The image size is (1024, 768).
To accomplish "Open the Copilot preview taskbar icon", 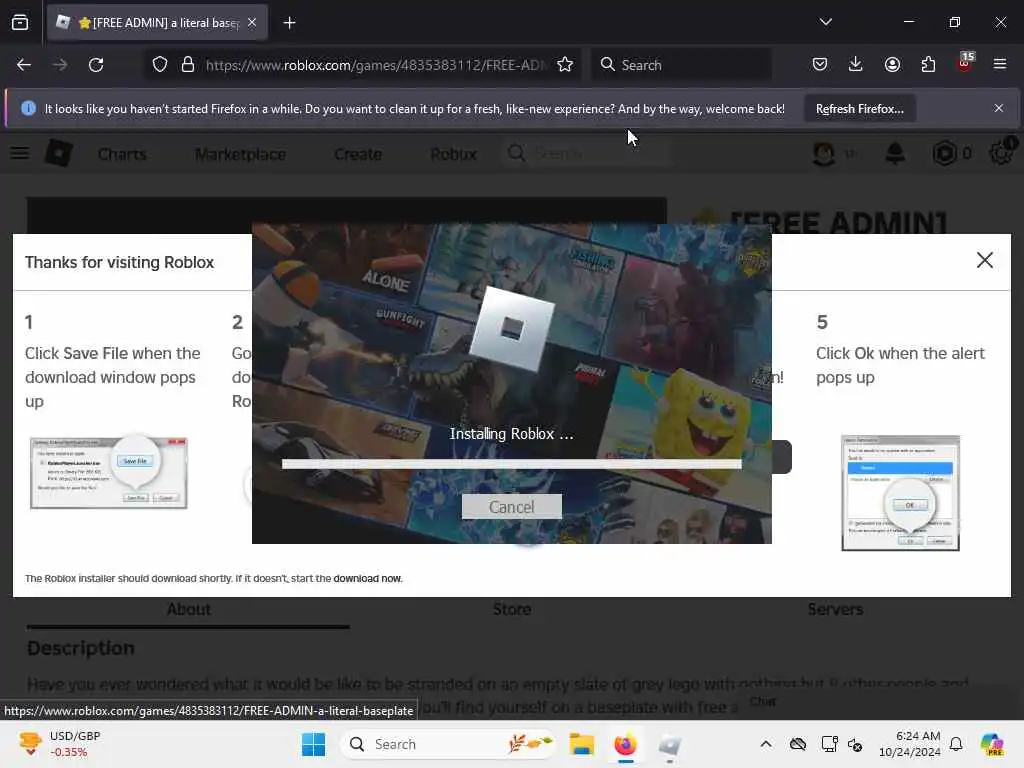I will pos(992,744).
